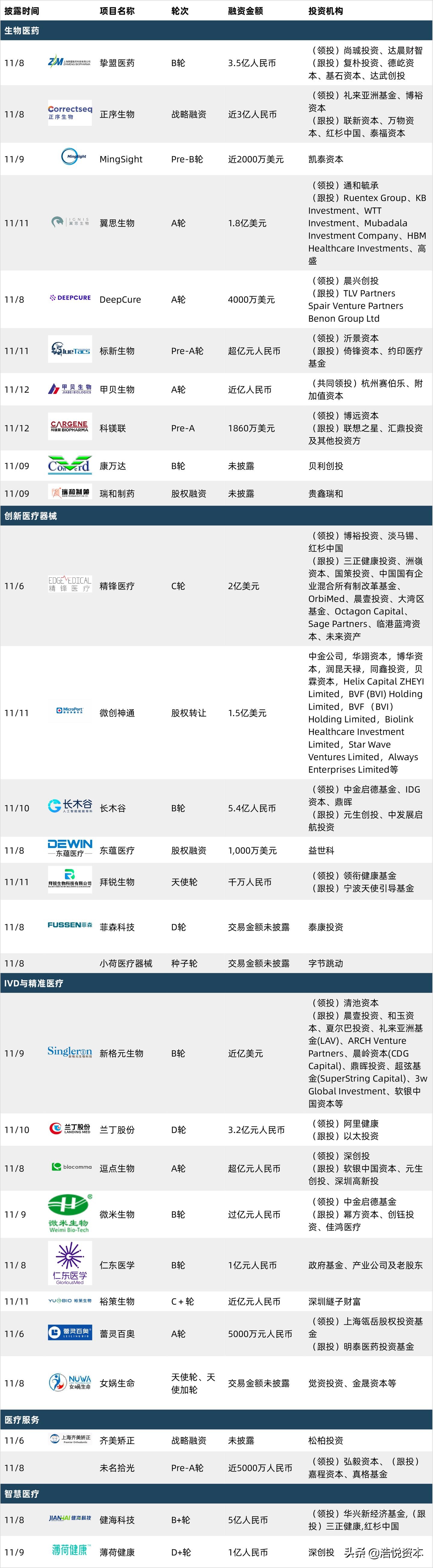Click the JIANHAI 健海科技 logo
Screen dimensions: 433x1568
point(70,1518)
